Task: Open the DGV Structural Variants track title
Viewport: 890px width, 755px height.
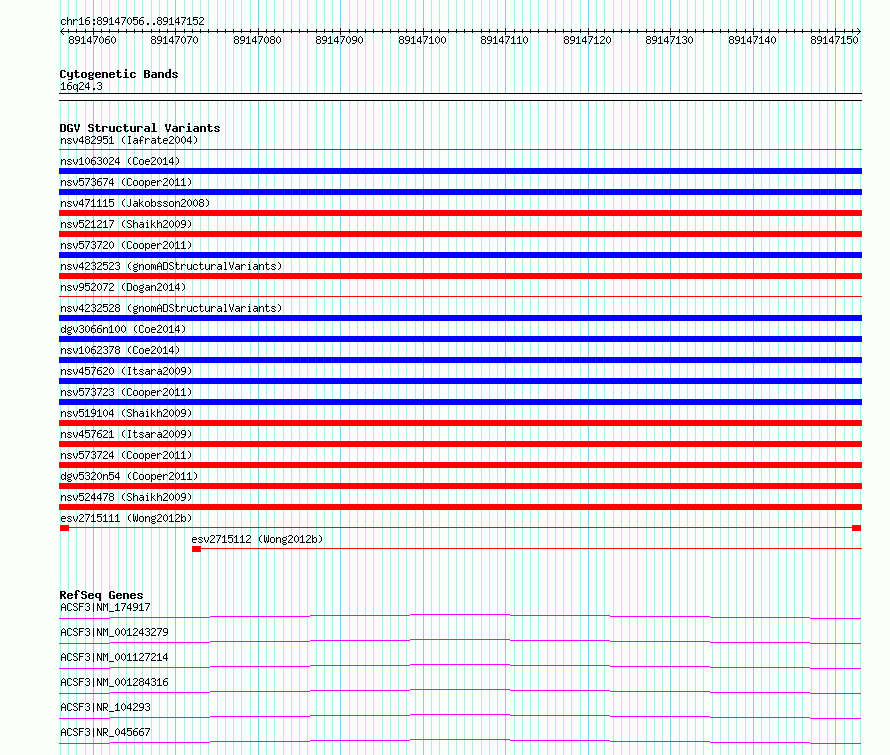Action: click(140, 128)
